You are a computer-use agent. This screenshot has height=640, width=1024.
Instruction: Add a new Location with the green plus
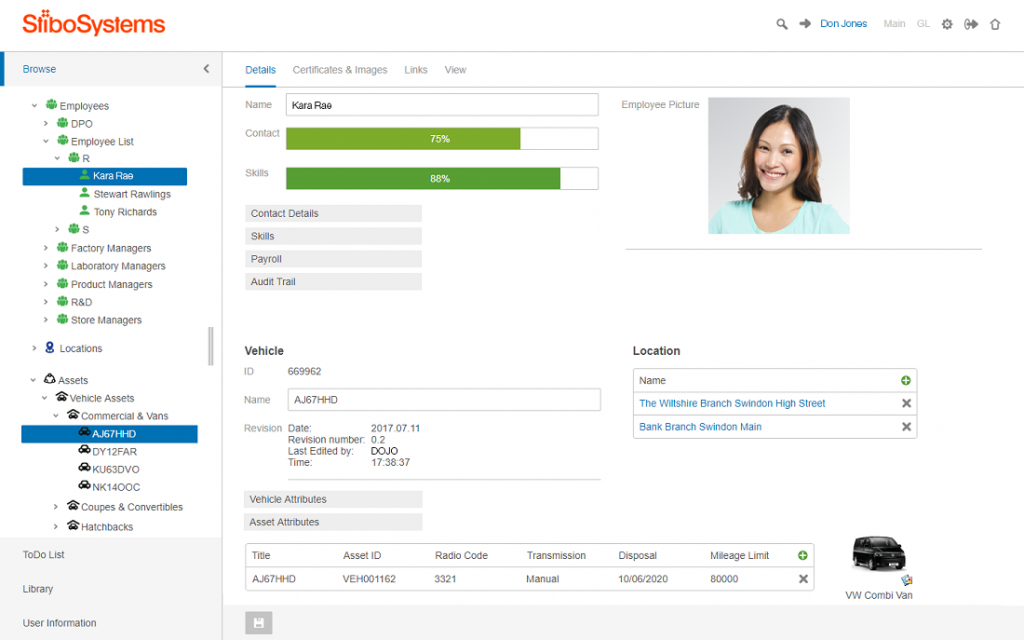(x=903, y=380)
